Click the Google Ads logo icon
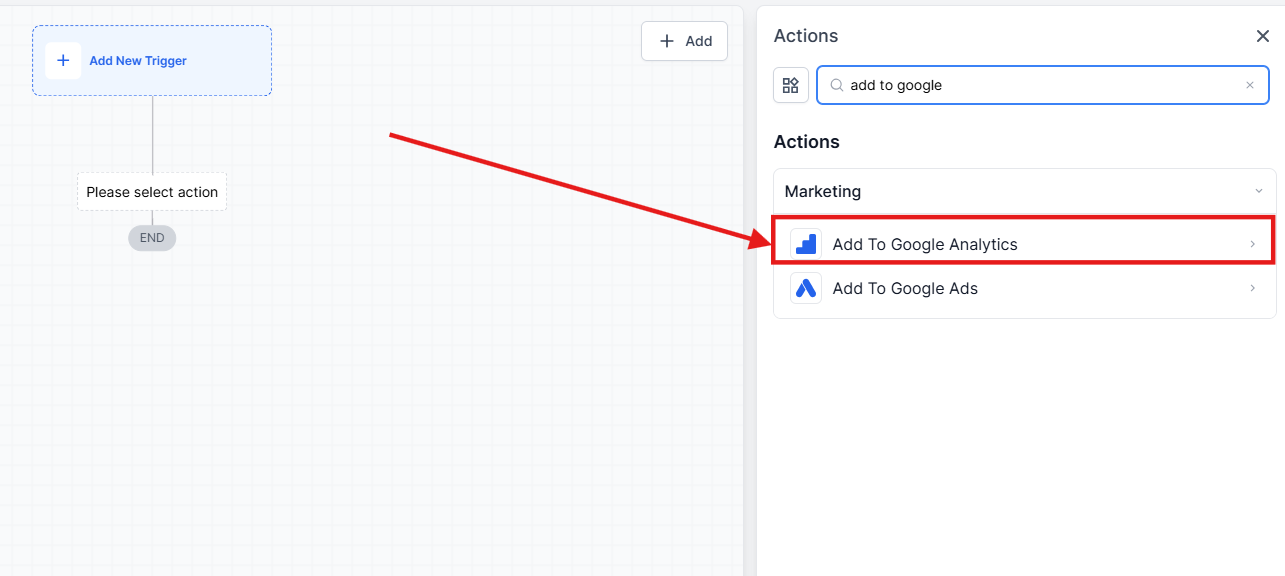Viewport: 1285px width, 576px height. [x=805, y=288]
